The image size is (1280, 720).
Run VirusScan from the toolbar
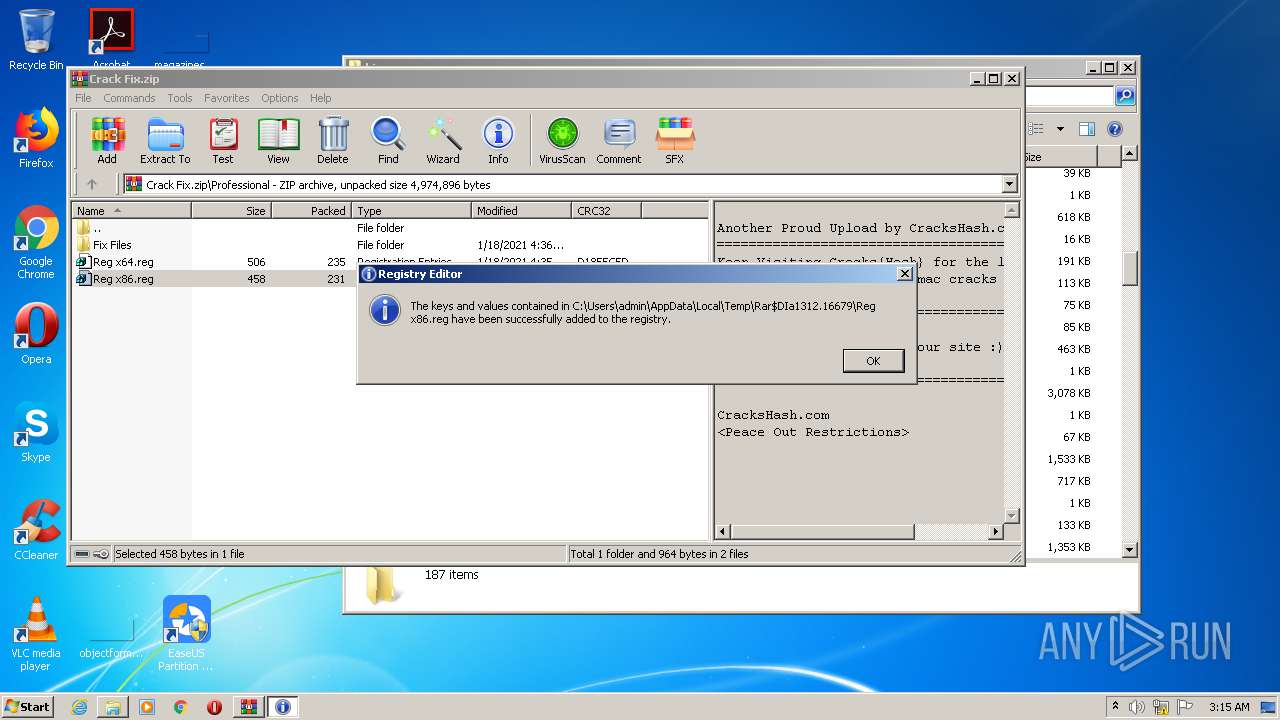(x=562, y=140)
